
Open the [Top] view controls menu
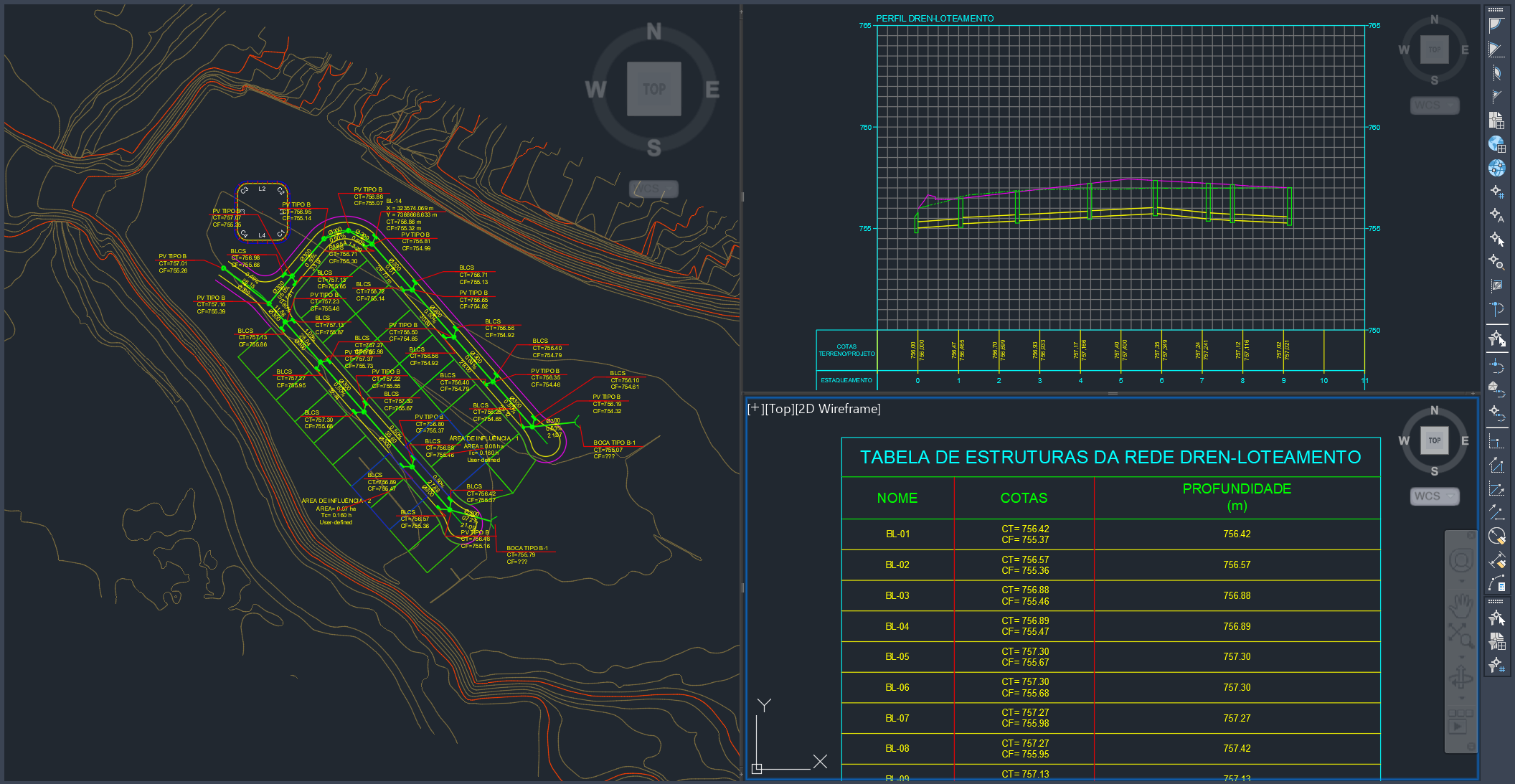(x=779, y=409)
